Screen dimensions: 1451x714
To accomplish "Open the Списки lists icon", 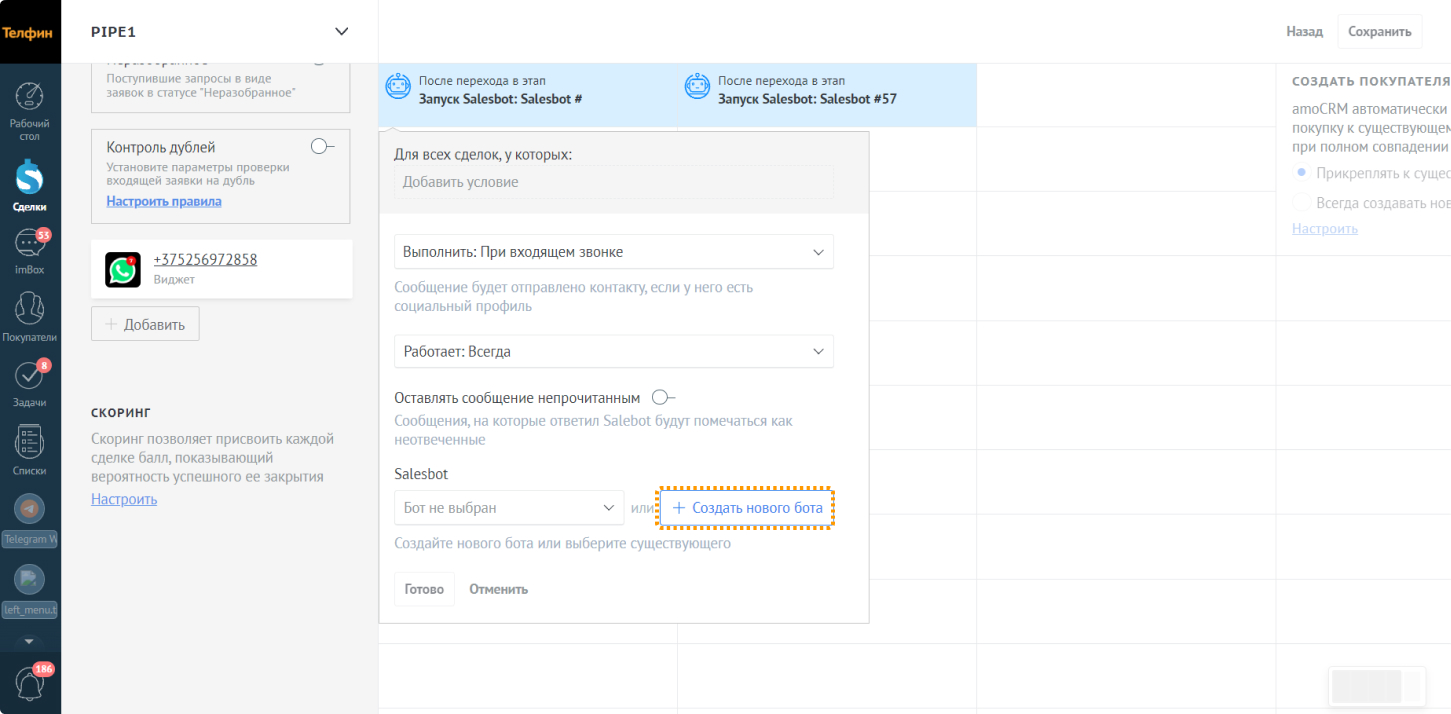I will [x=30, y=444].
